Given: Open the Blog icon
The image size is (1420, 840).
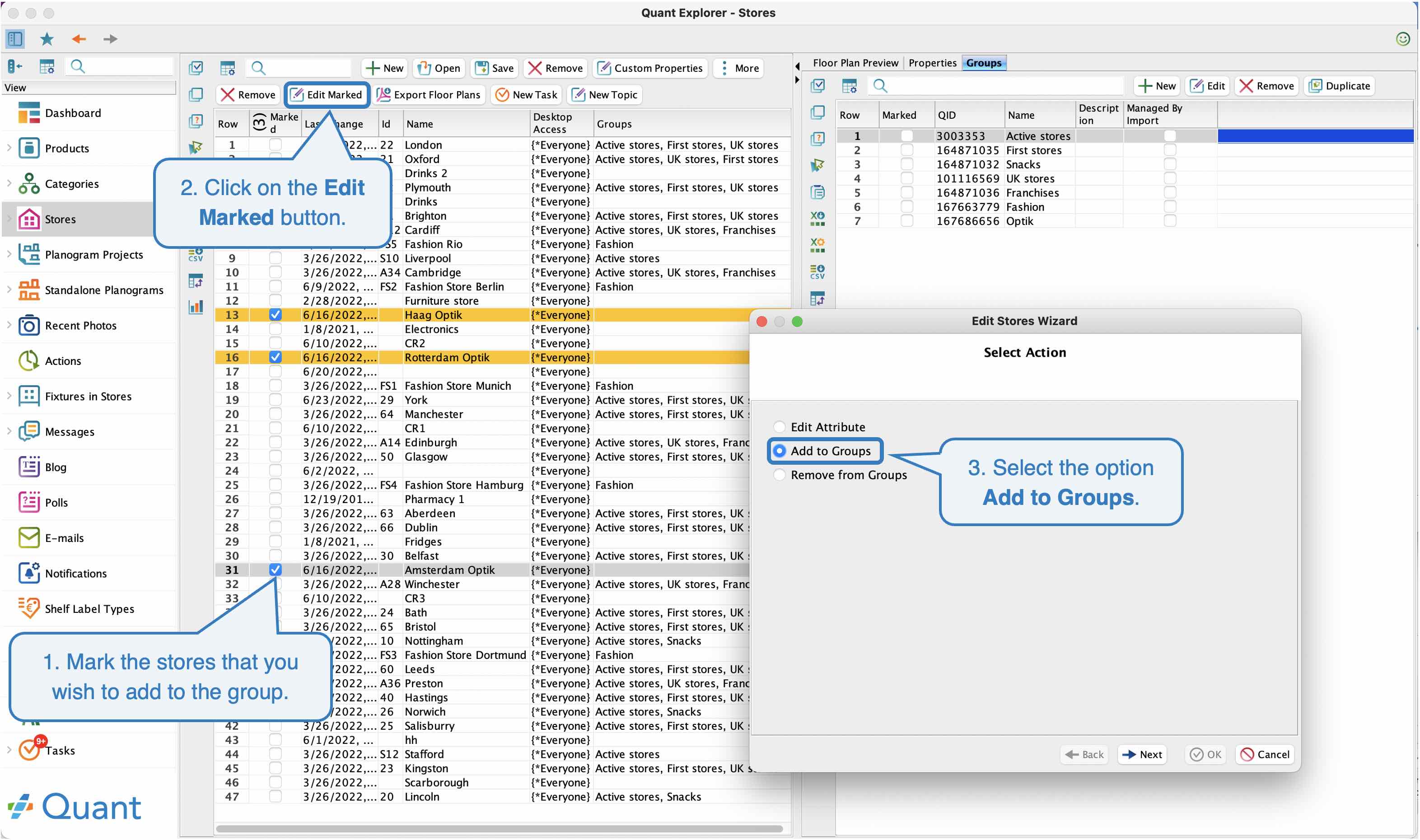Looking at the screenshot, I should [x=29, y=467].
